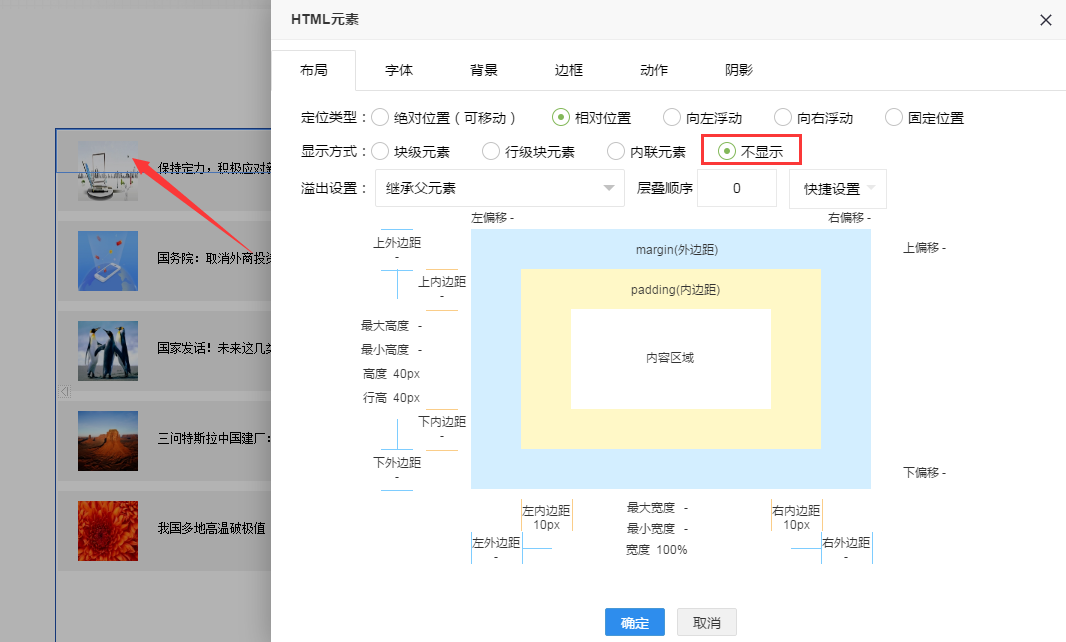This screenshot has height=642, width=1066.
Task: Close the HTML元素 dialog
Action: coord(1046,20)
